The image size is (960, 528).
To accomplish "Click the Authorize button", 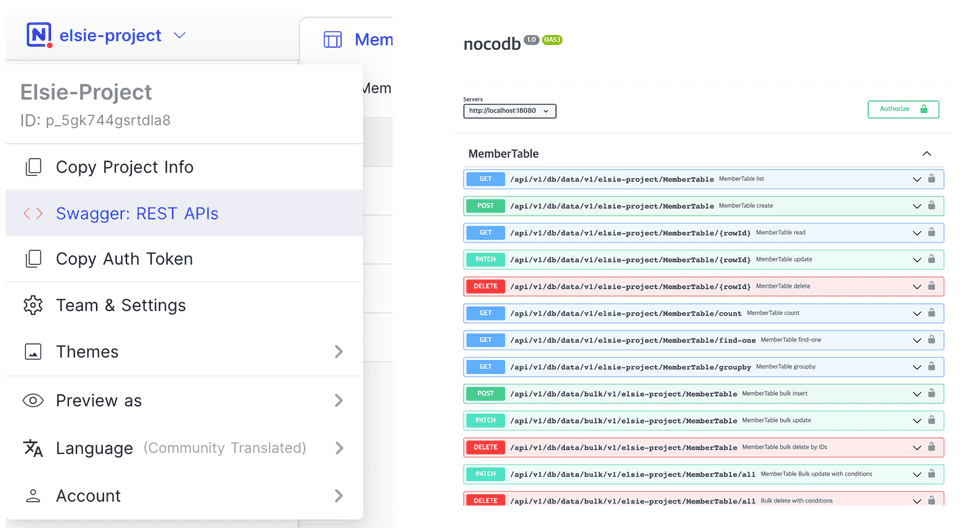I will (x=903, y=109).
